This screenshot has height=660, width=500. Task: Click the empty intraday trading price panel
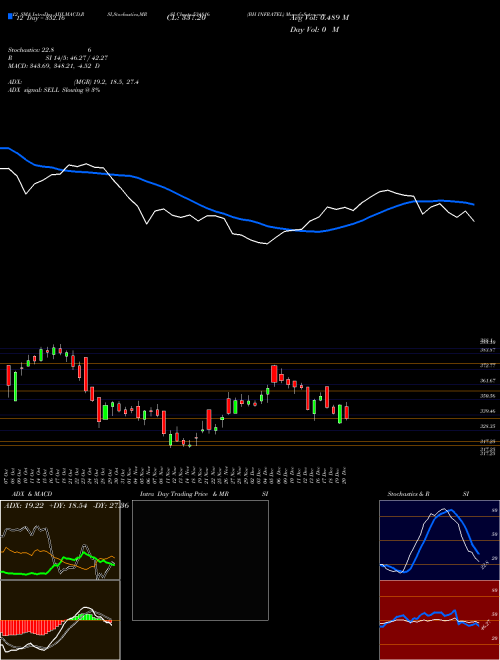pos(200,560)
